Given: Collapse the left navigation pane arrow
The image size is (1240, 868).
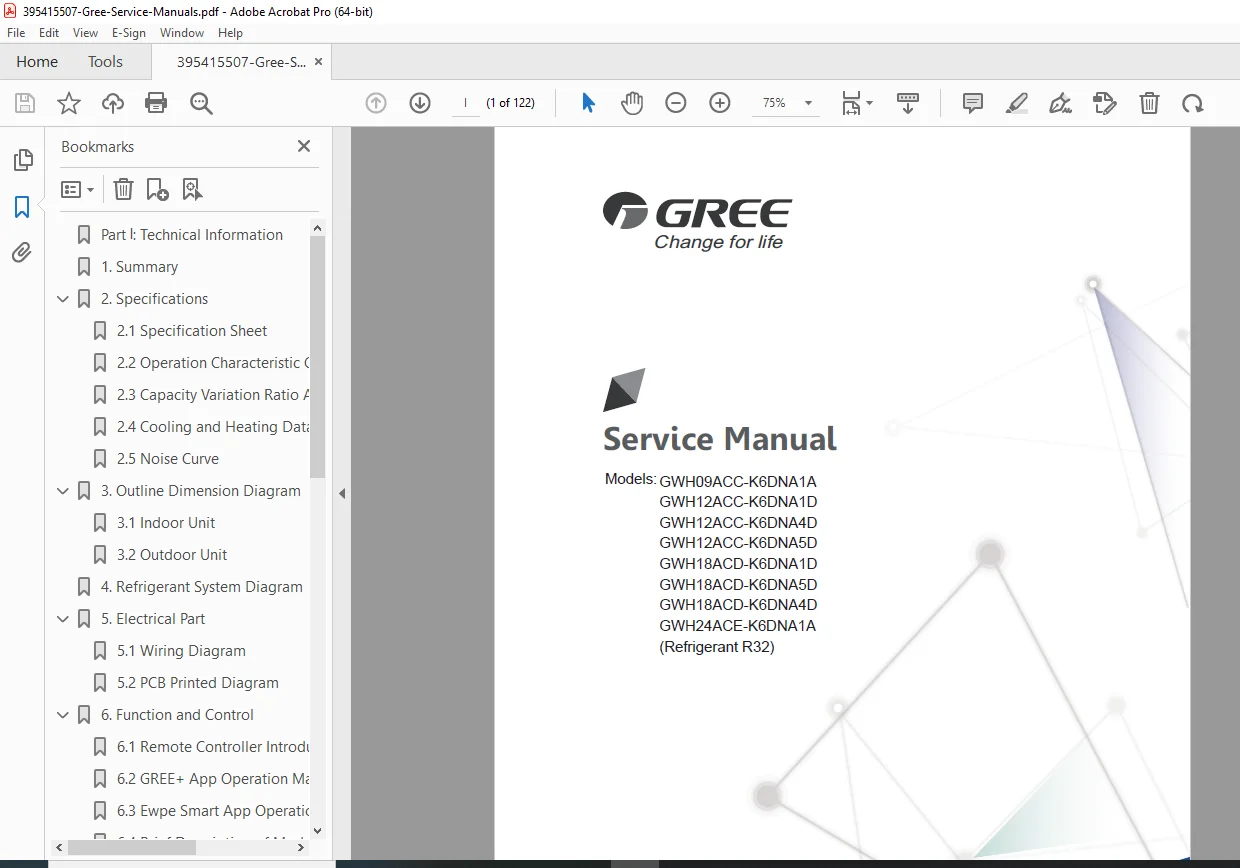Looking at the screenshot, I should (342, 493).
